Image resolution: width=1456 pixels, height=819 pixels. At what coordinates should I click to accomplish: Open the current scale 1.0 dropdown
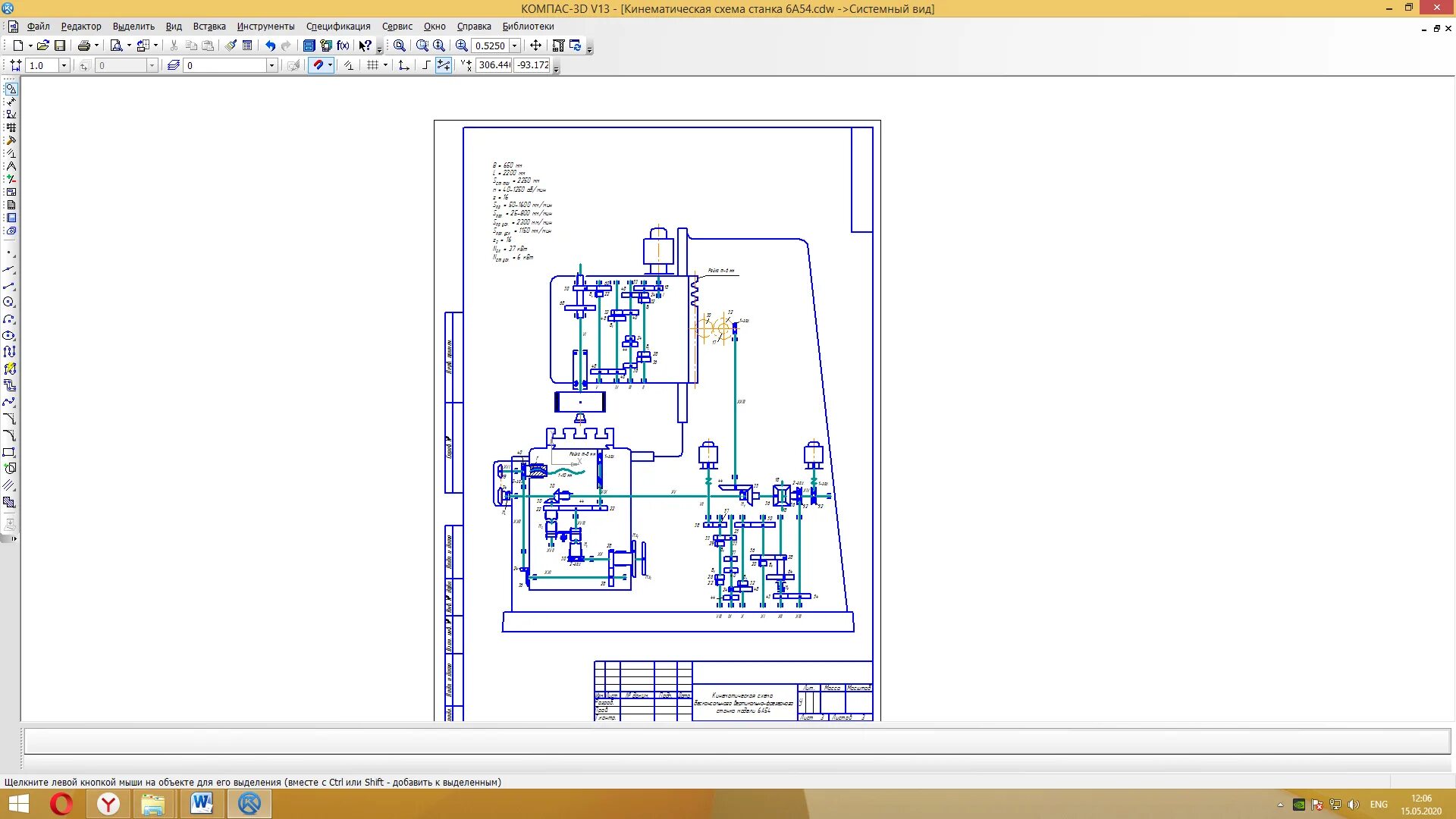[x=64, y=66]
